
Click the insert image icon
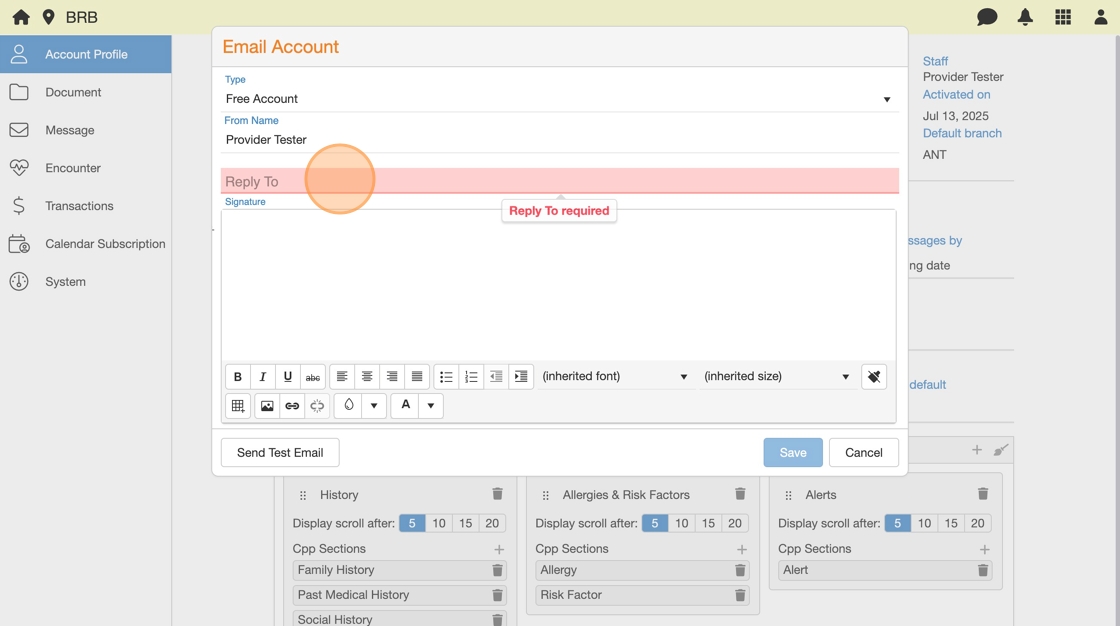pos(267,406)
